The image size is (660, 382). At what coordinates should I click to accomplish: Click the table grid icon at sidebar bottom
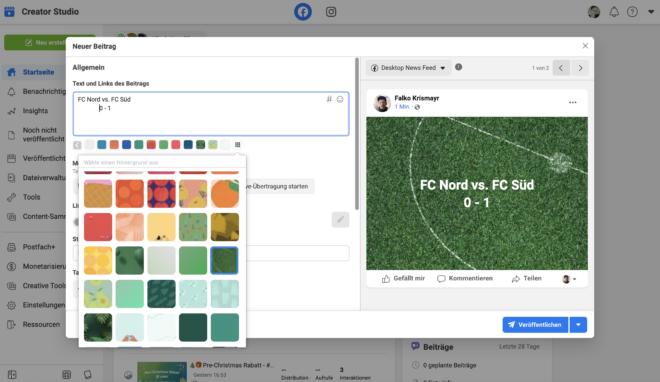click(x=67, y=374)
